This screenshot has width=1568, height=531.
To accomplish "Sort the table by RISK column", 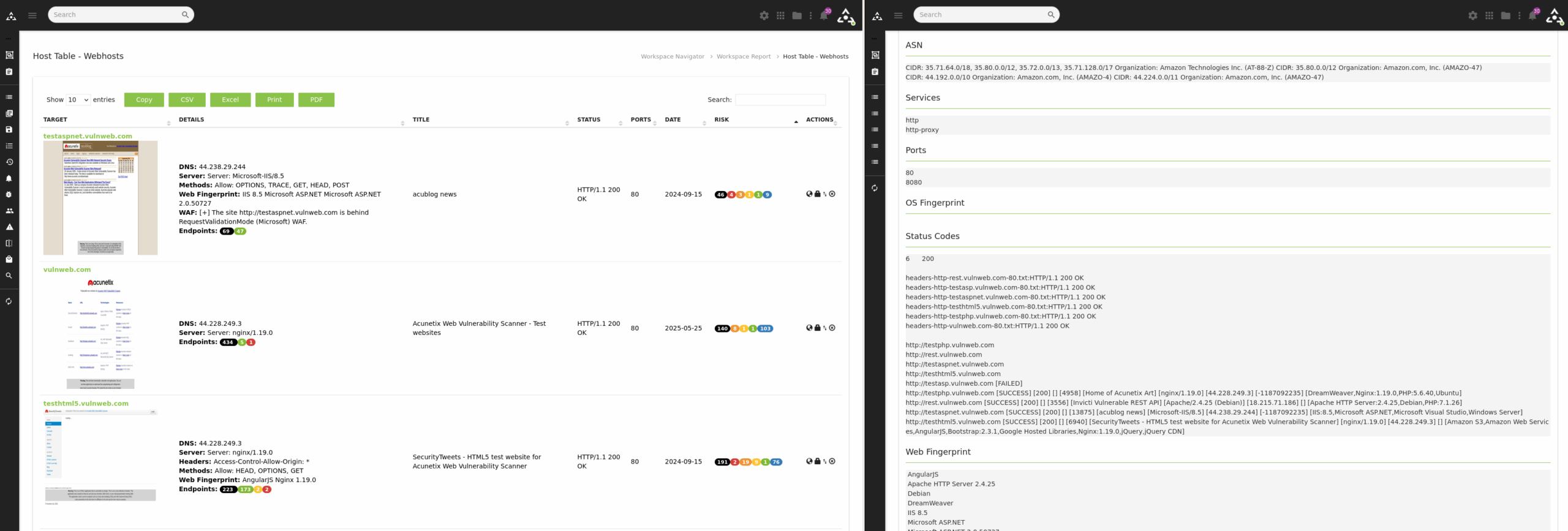I will point(756,120).
